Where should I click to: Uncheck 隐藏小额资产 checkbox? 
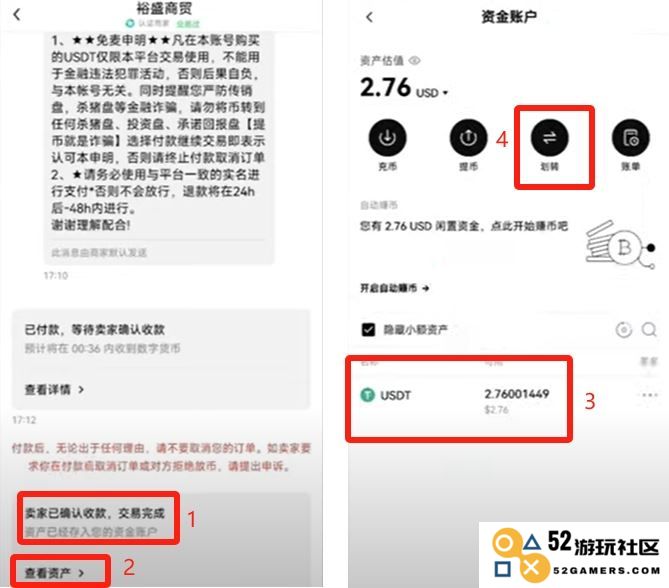tap(368, 329)
